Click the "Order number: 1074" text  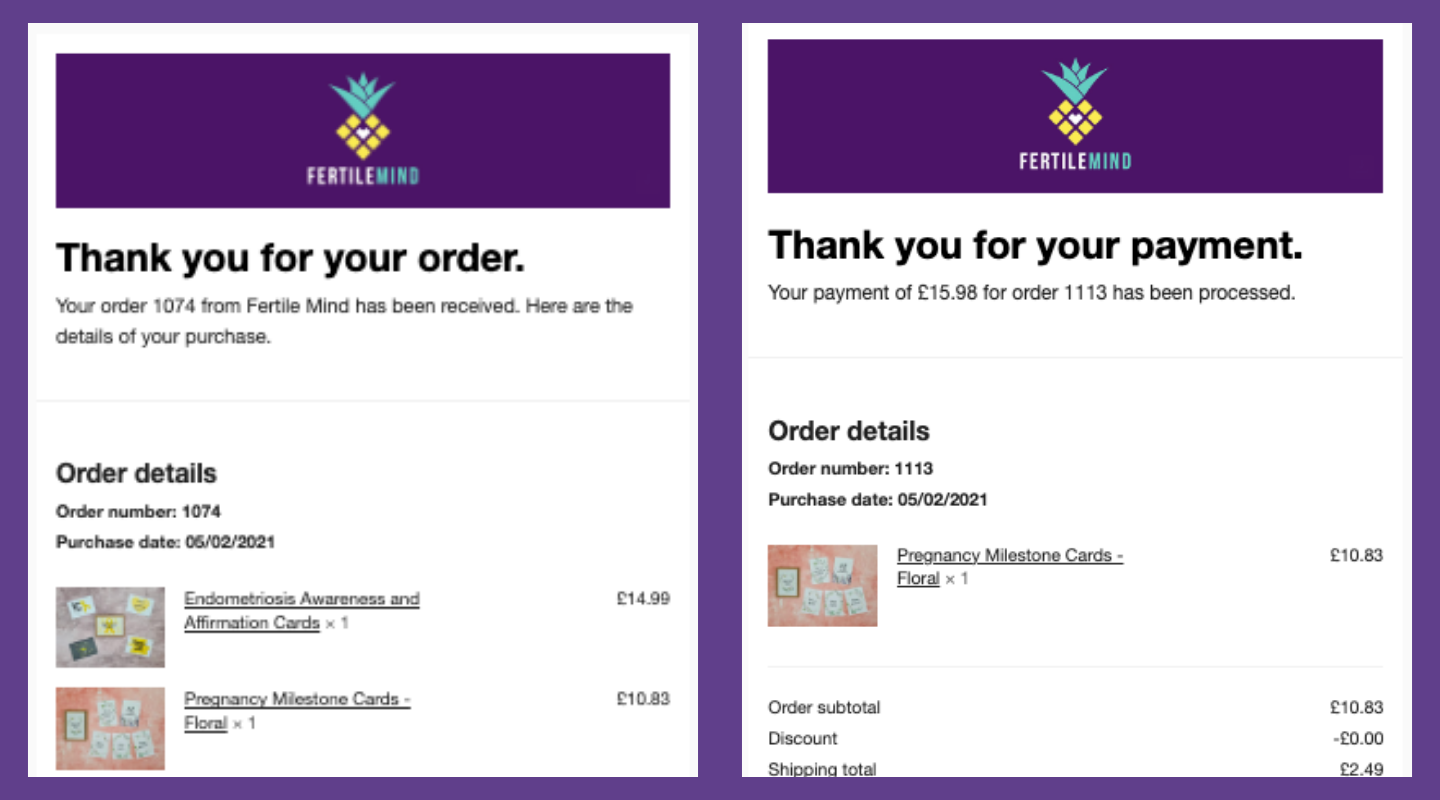tap(138, 511)
